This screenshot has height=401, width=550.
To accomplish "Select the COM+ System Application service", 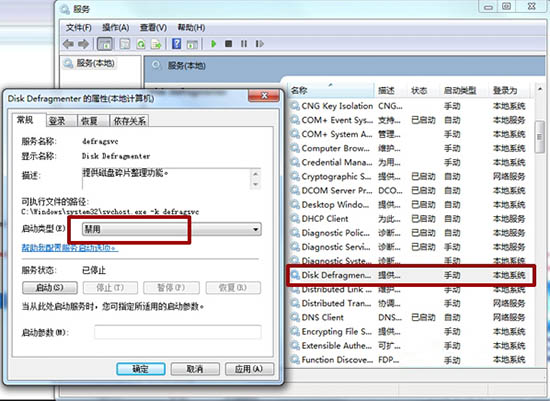I will tap(409, 134).
